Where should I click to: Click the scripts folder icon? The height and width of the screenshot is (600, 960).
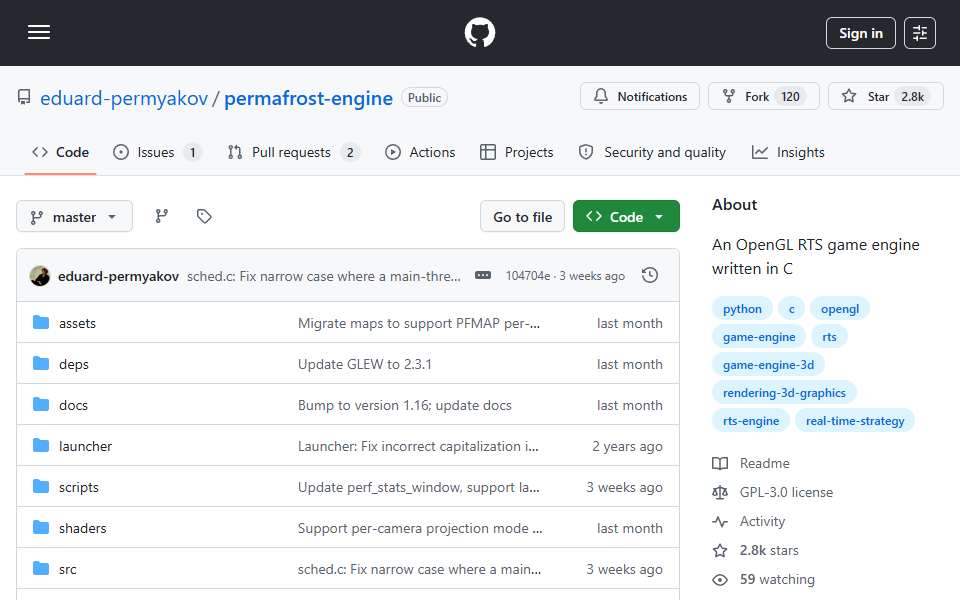coord(41,487)
